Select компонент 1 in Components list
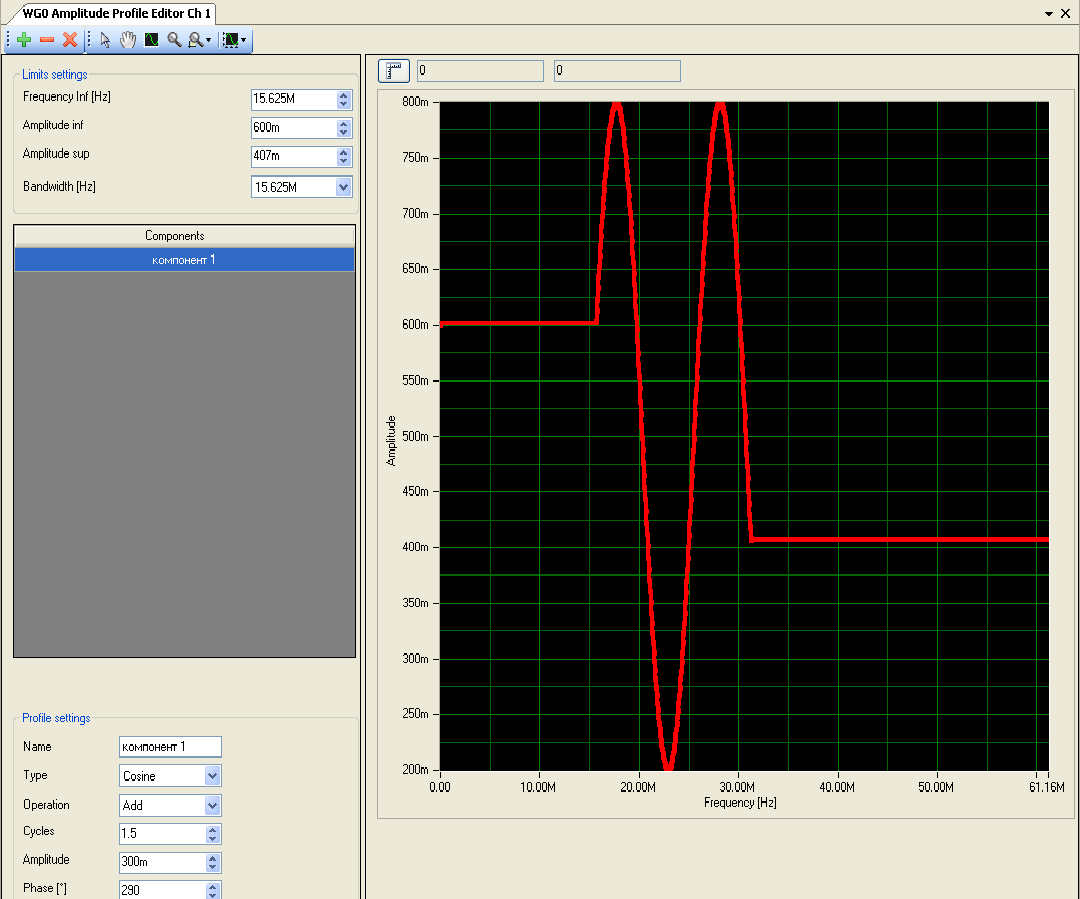This screenshot has width=1080, height=899. click(184, 260)
